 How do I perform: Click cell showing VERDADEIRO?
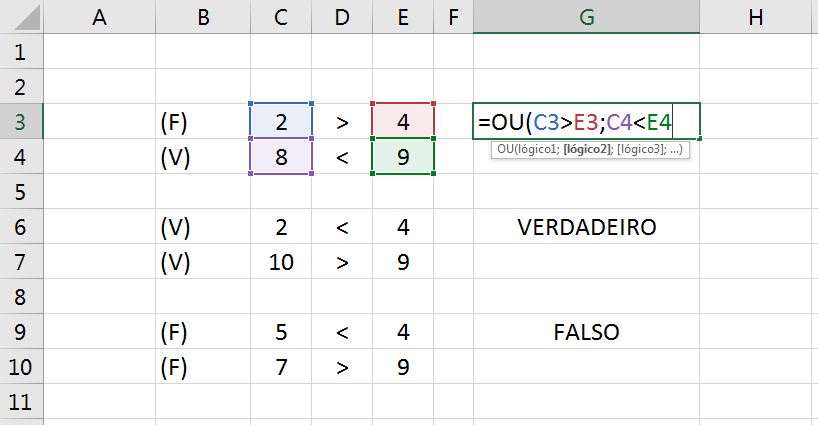coord(586,227)
